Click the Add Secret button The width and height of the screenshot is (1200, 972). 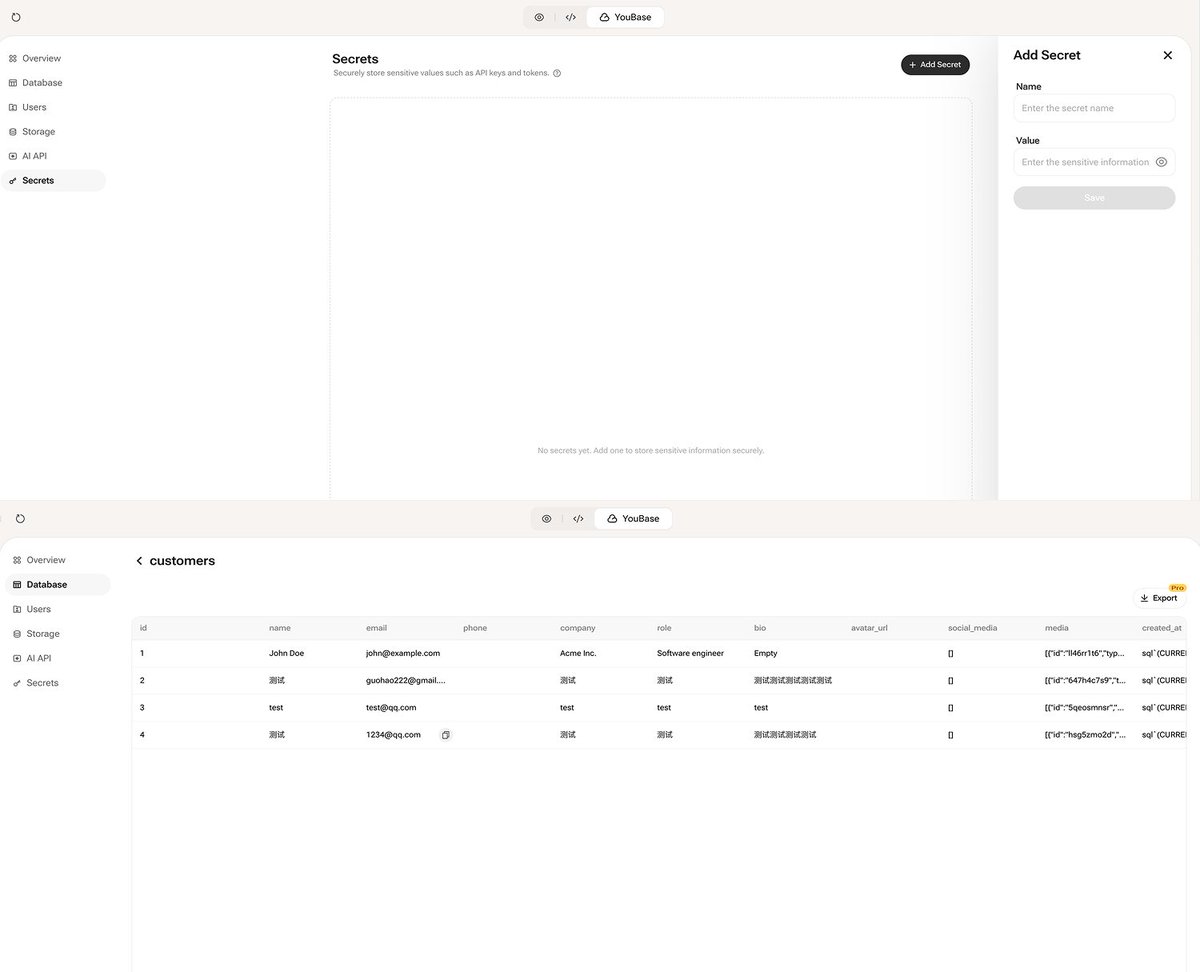tap(935, 65)
